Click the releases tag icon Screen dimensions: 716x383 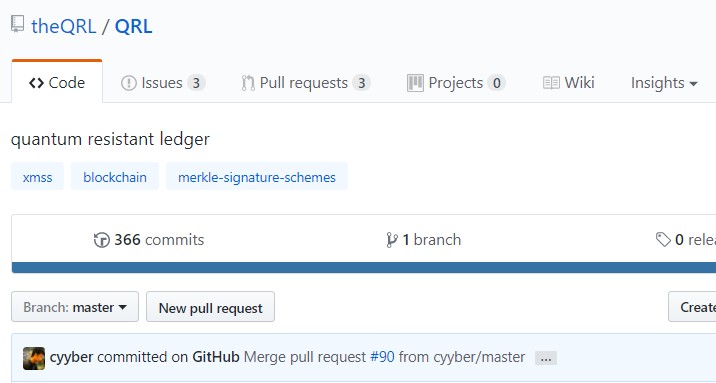(x=663, y=239)
